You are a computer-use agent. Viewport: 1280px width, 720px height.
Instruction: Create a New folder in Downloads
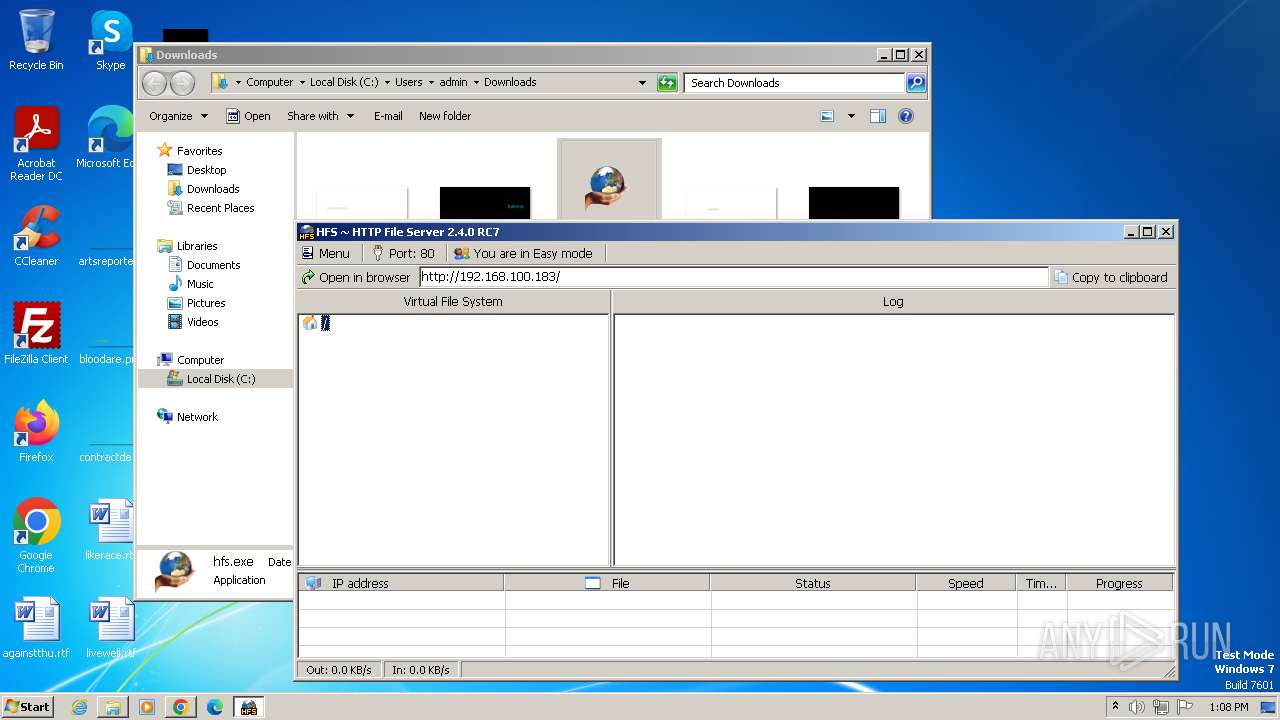click(x=445, y=116)
